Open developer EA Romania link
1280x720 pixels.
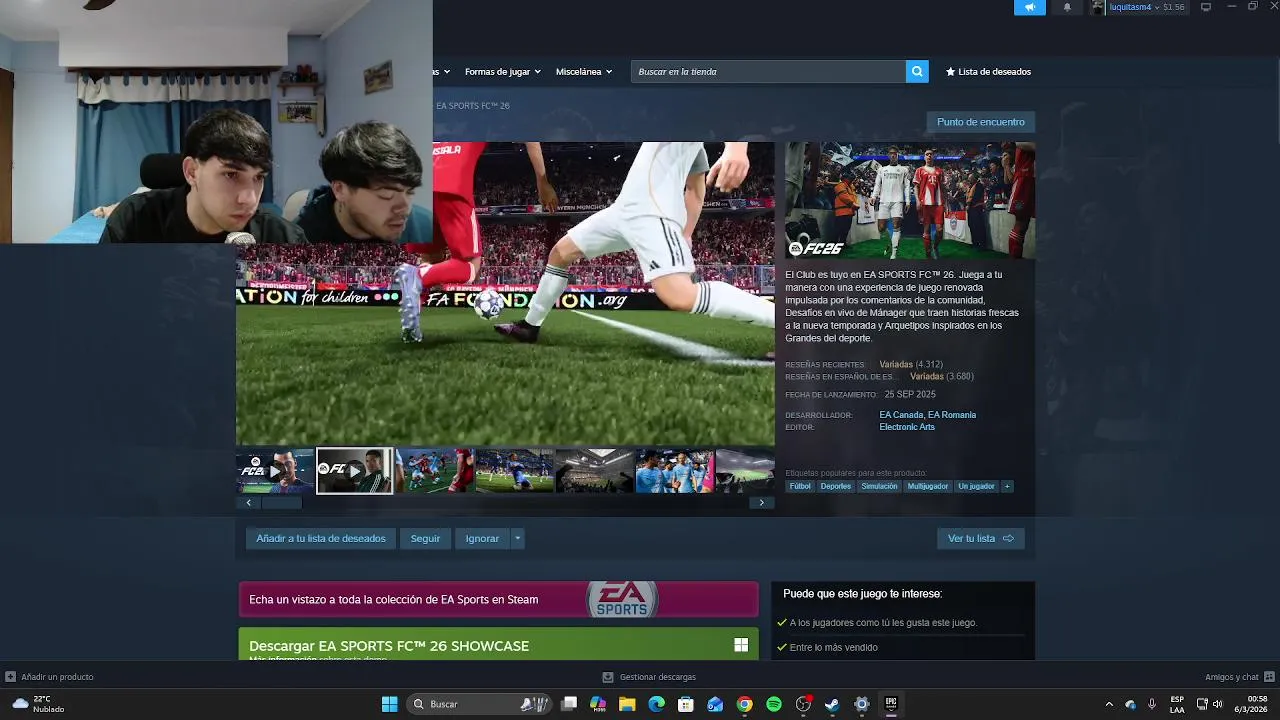952,415
